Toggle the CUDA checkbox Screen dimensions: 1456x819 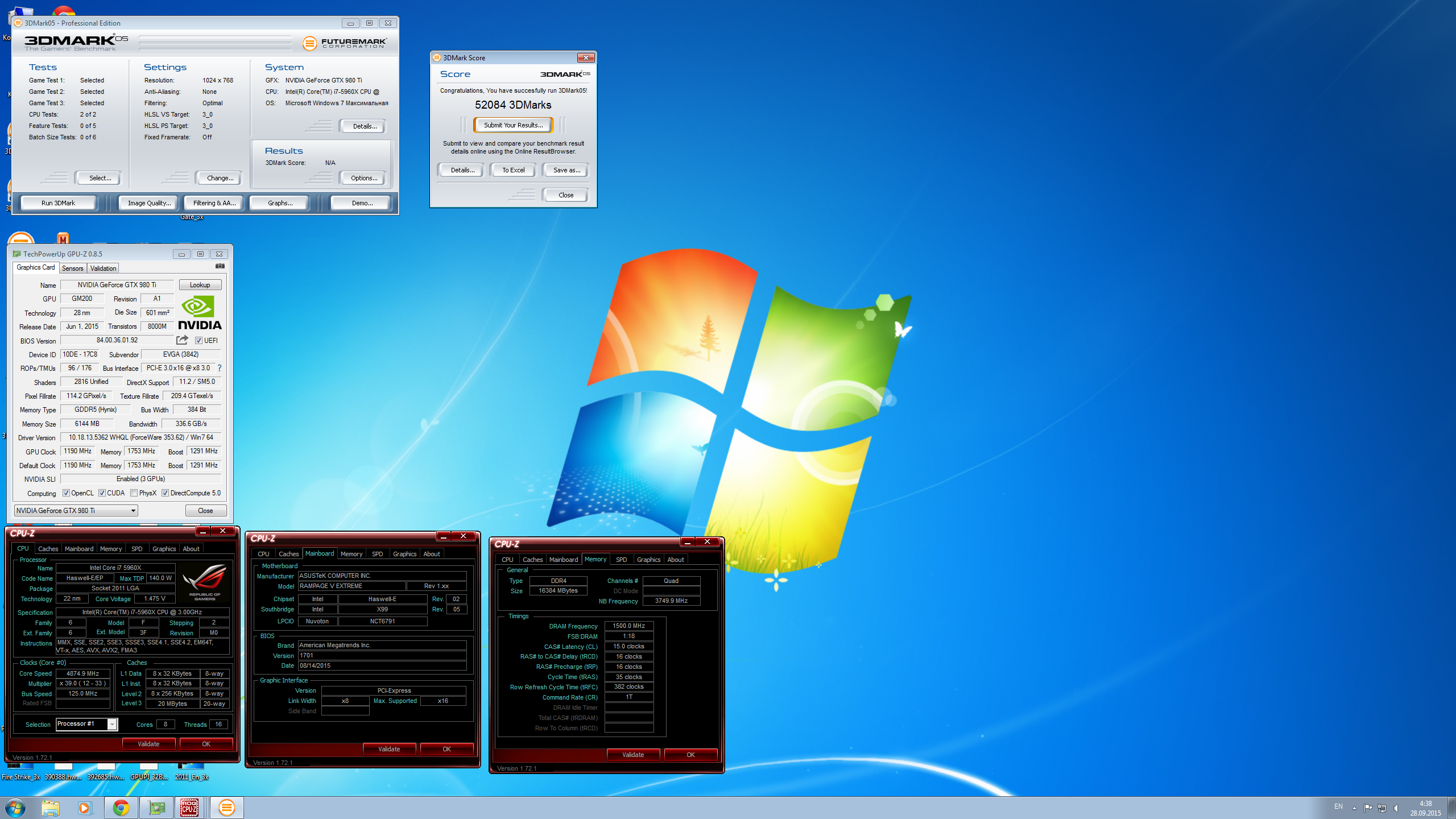(x=102, y=493)
